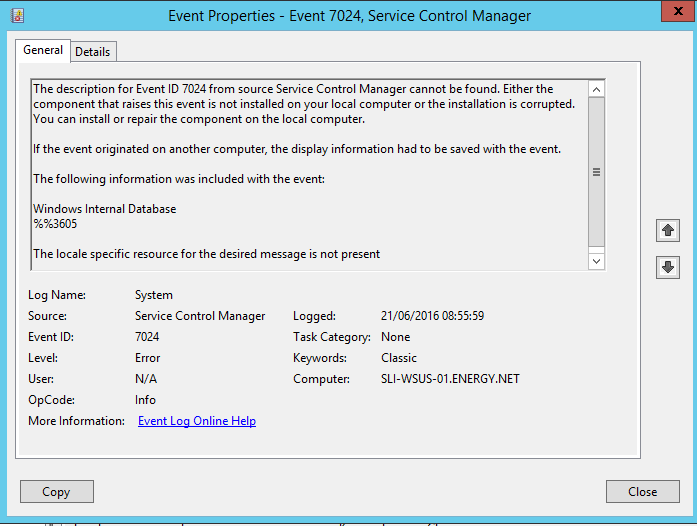
Task: Click 'If the event originated on another computer' line
Action: tap(297, 149)
